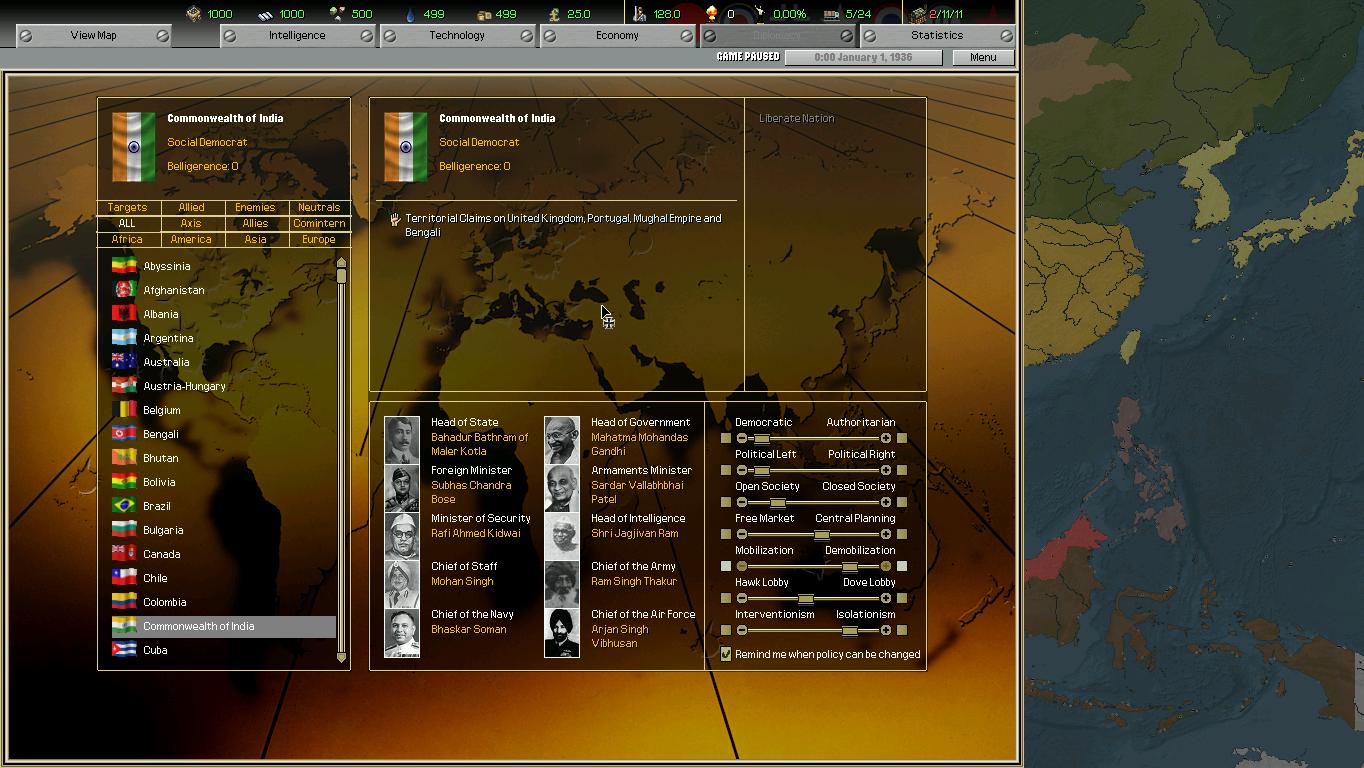Filter the country list by Europe
Screen dimensions: 1364x768
[x=319, y=239]
